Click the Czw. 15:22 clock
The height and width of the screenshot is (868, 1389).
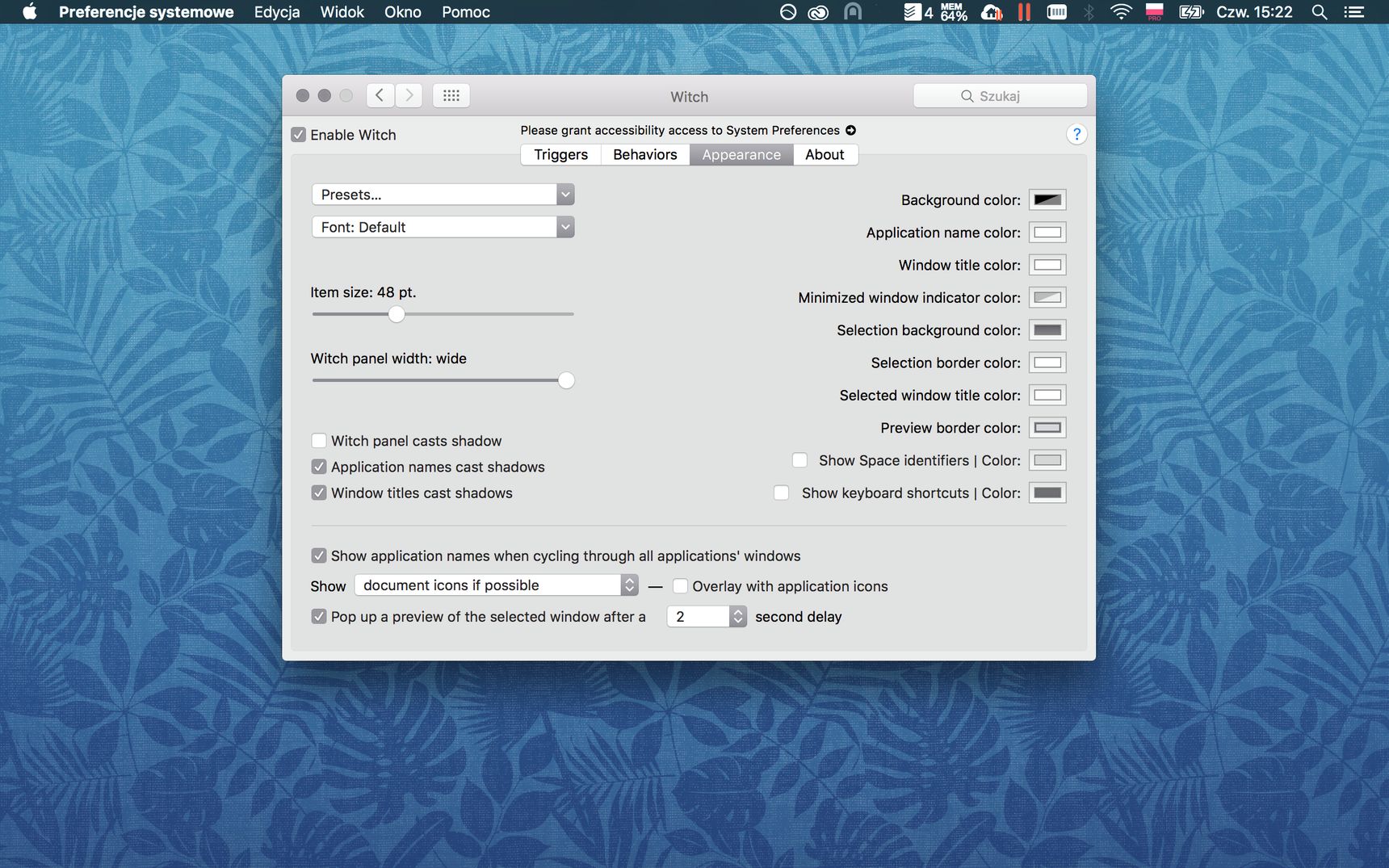(x=1254, y=12)
